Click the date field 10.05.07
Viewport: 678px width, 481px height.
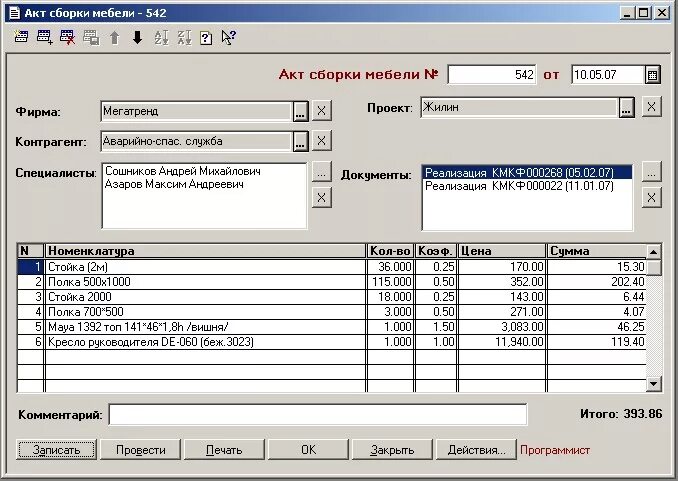tap(608, 75)
